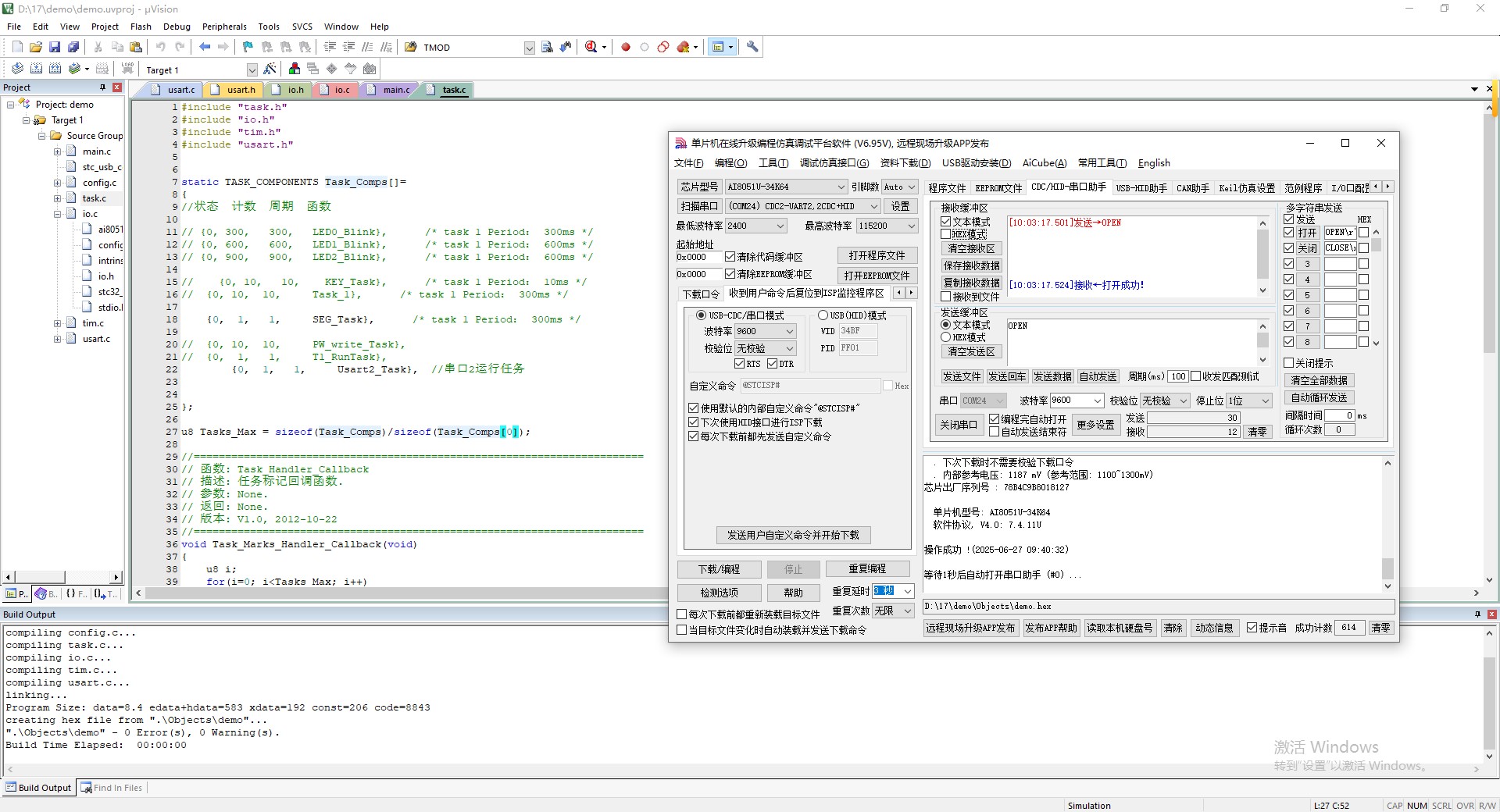Click the Pack Installer icon

[x=370, y=69]
